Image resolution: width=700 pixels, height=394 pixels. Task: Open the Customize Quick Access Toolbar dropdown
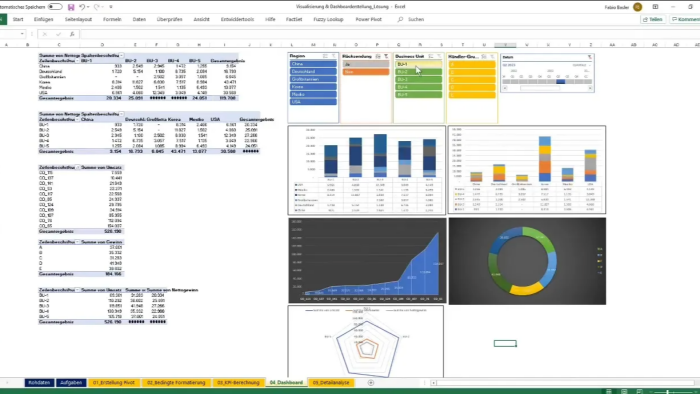[111, 7]
